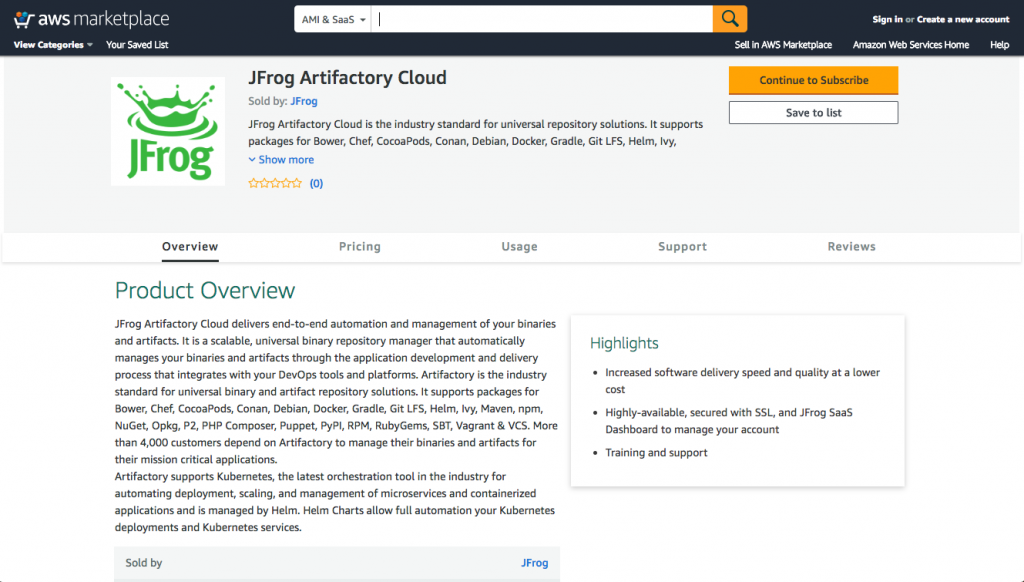Open the Support tab
This screenshot has height=582, width=1024.
click(682, 247)
